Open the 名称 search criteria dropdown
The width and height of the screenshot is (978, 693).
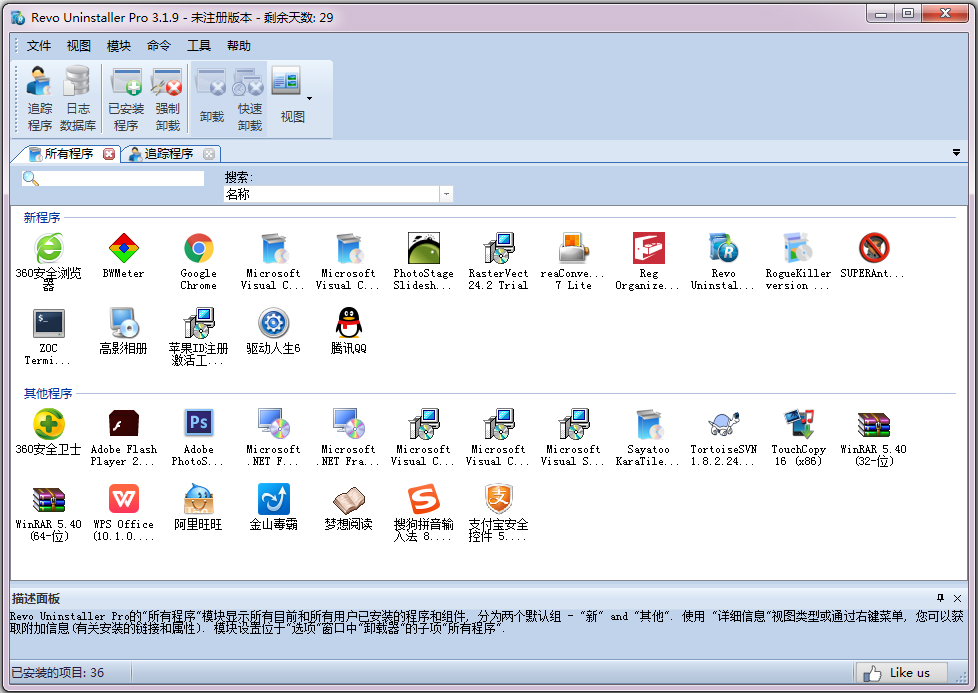pos(444,193)
